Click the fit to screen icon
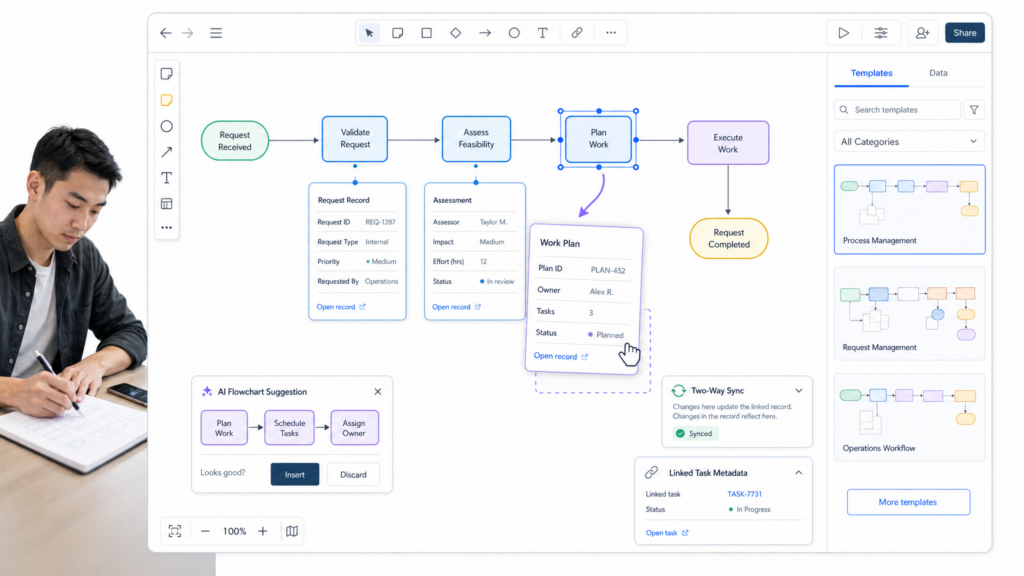Screen dimensions: 1024x576 175,531
